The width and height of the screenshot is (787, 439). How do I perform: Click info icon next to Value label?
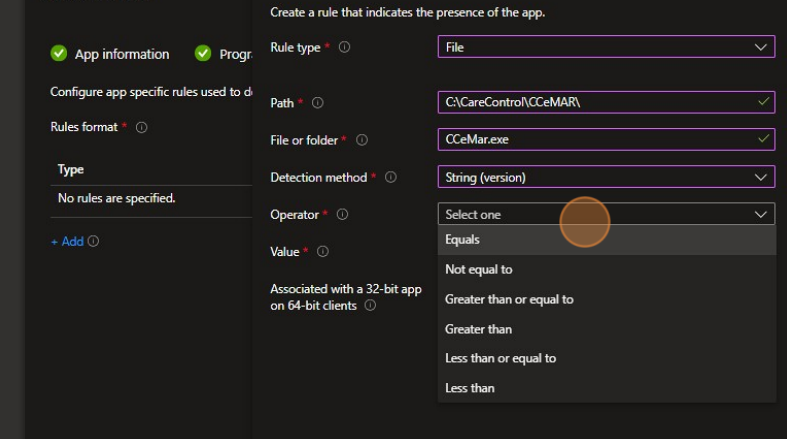[323, 252]
